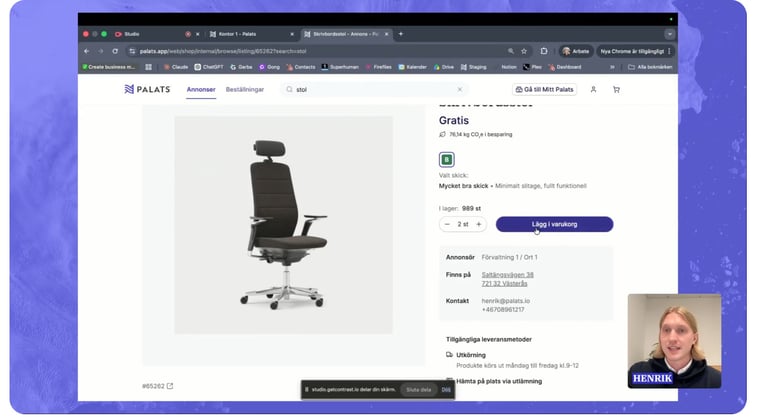Bookmark this page with the star
Viewport: 760px width, 417px height.
524,51
